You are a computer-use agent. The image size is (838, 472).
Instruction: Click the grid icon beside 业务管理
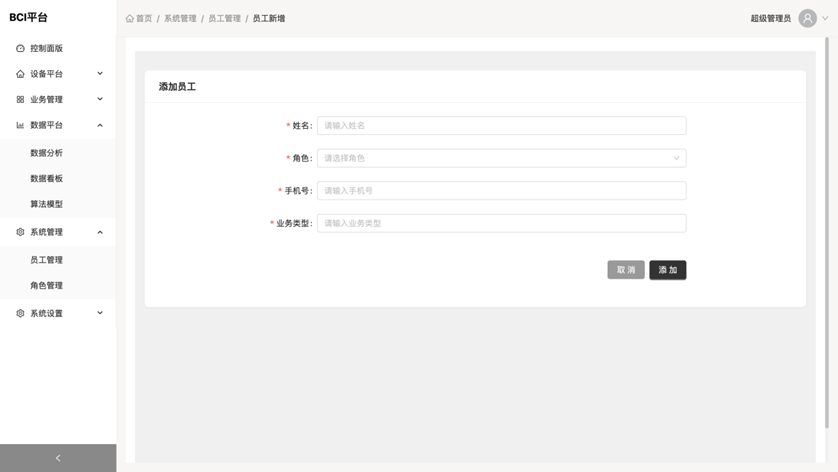(x=20, y=100)
